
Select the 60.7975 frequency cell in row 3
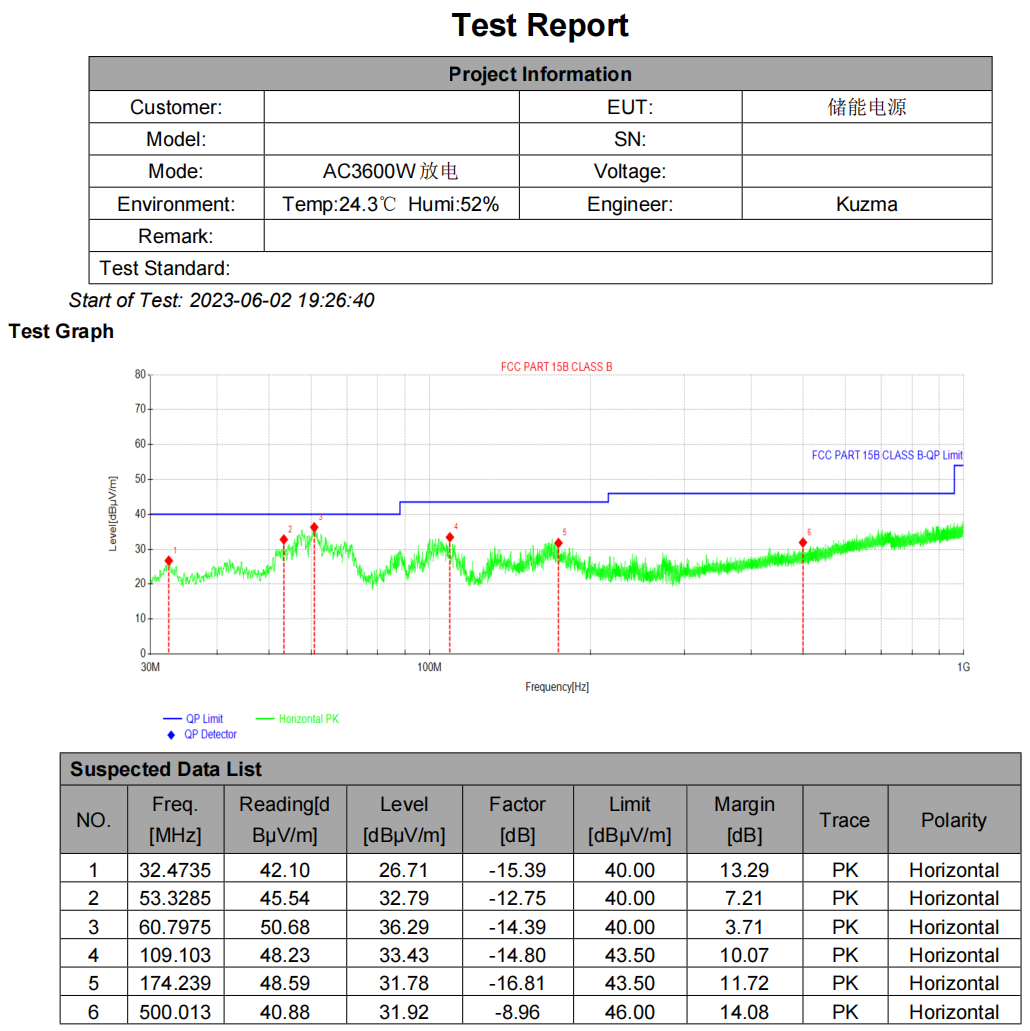(x=175, y=927)
